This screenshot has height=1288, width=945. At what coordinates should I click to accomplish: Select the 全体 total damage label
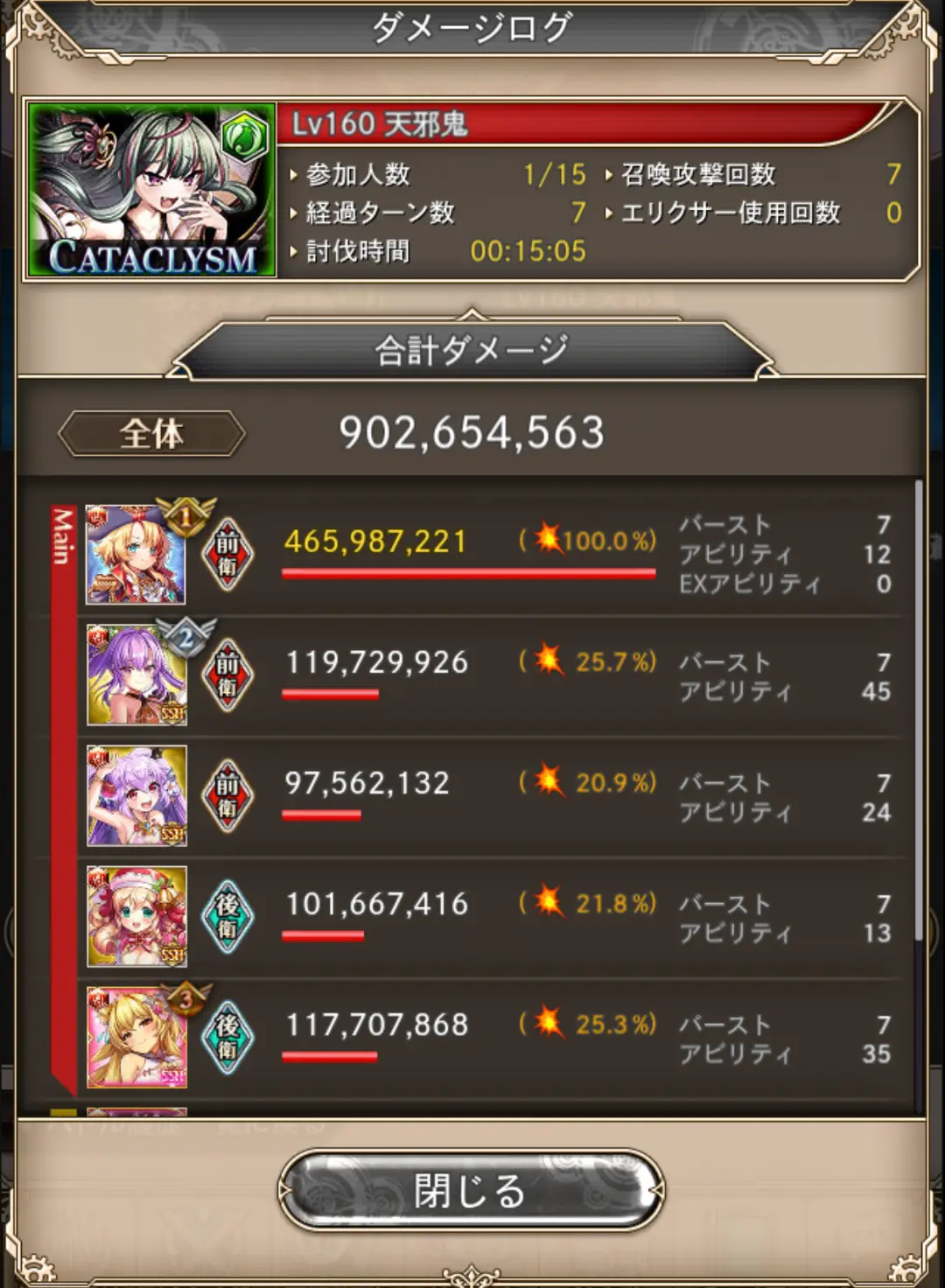(x=151, y=433)
